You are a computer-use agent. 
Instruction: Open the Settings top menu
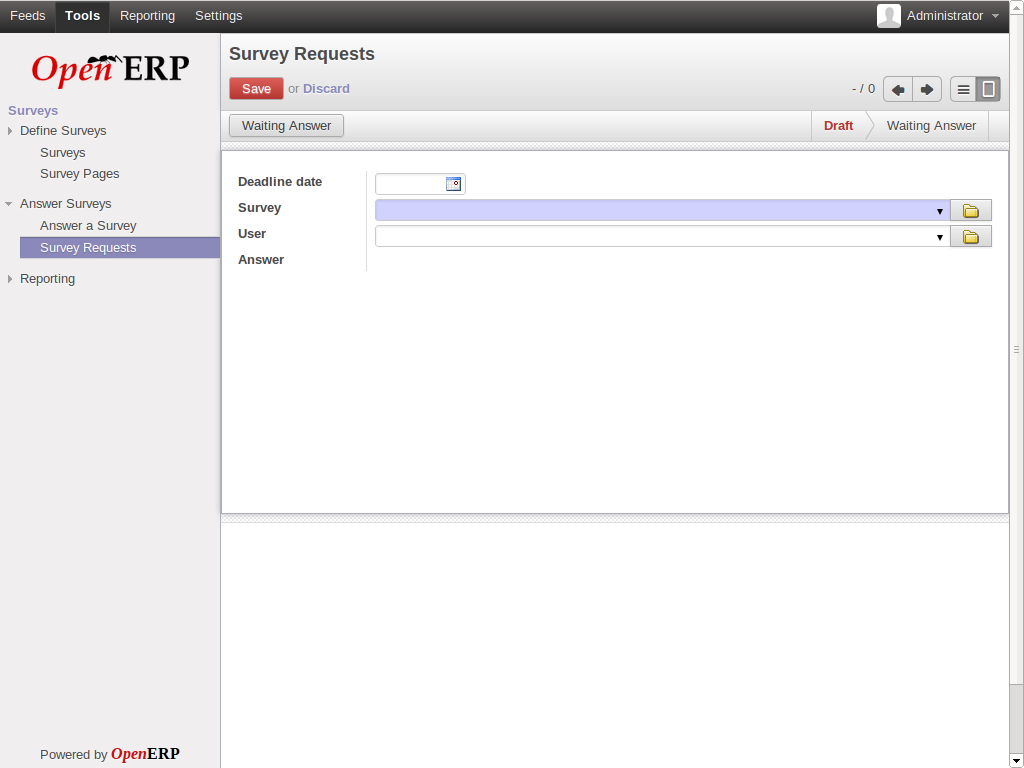click(x=218, y=16)
